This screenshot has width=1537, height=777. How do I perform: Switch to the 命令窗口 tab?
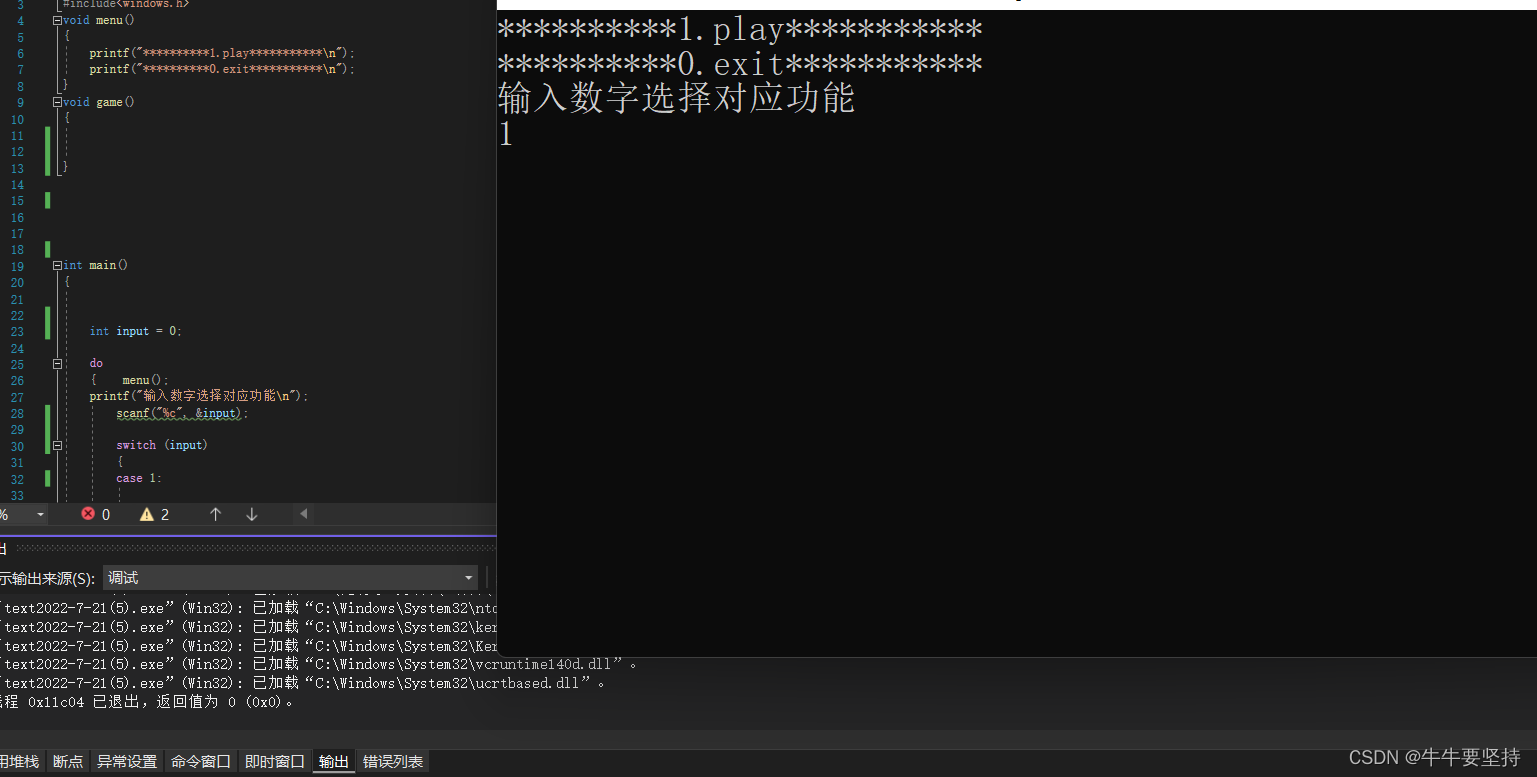(201, 762)
